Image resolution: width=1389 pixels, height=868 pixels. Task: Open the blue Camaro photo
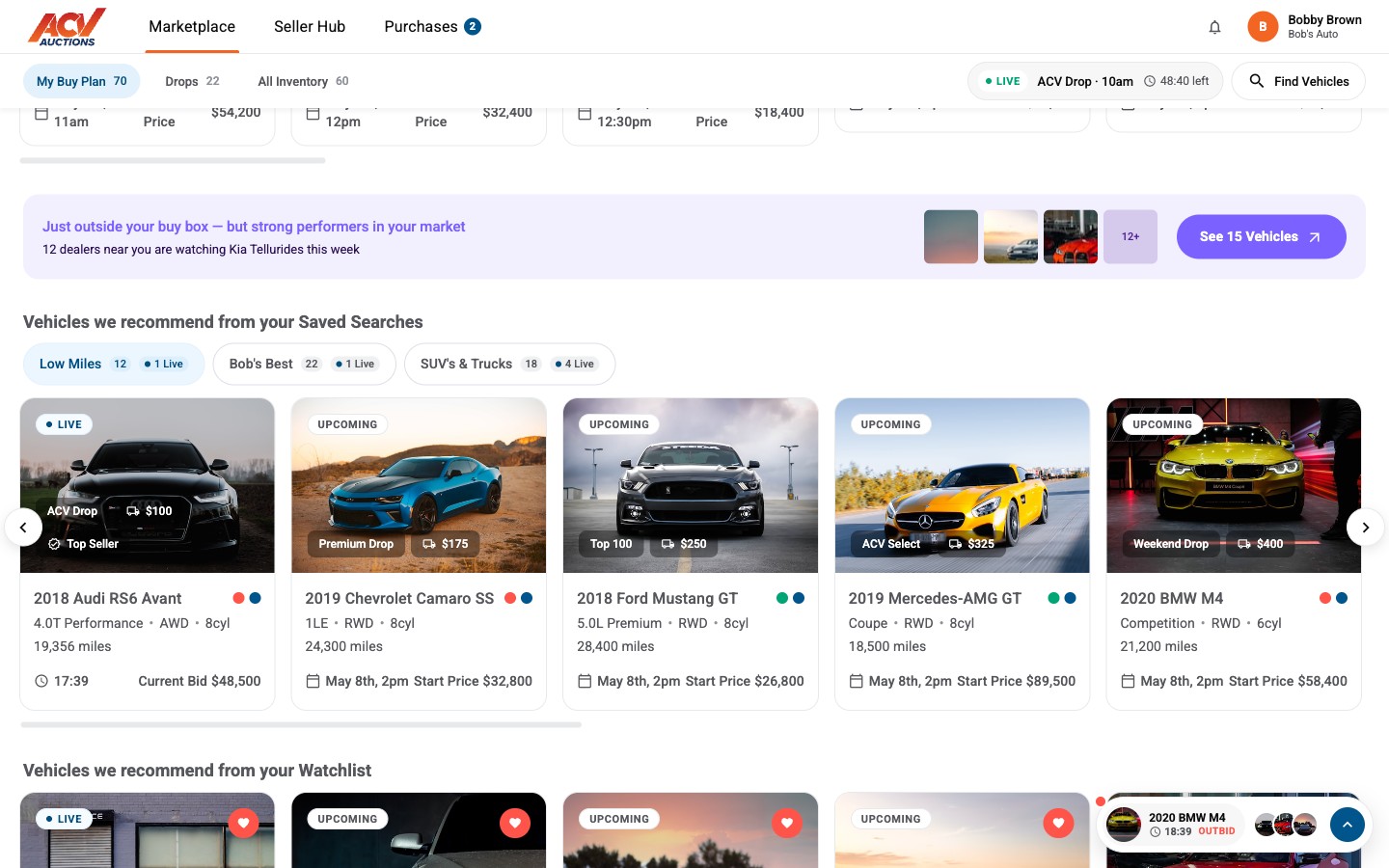click(419, 485)
